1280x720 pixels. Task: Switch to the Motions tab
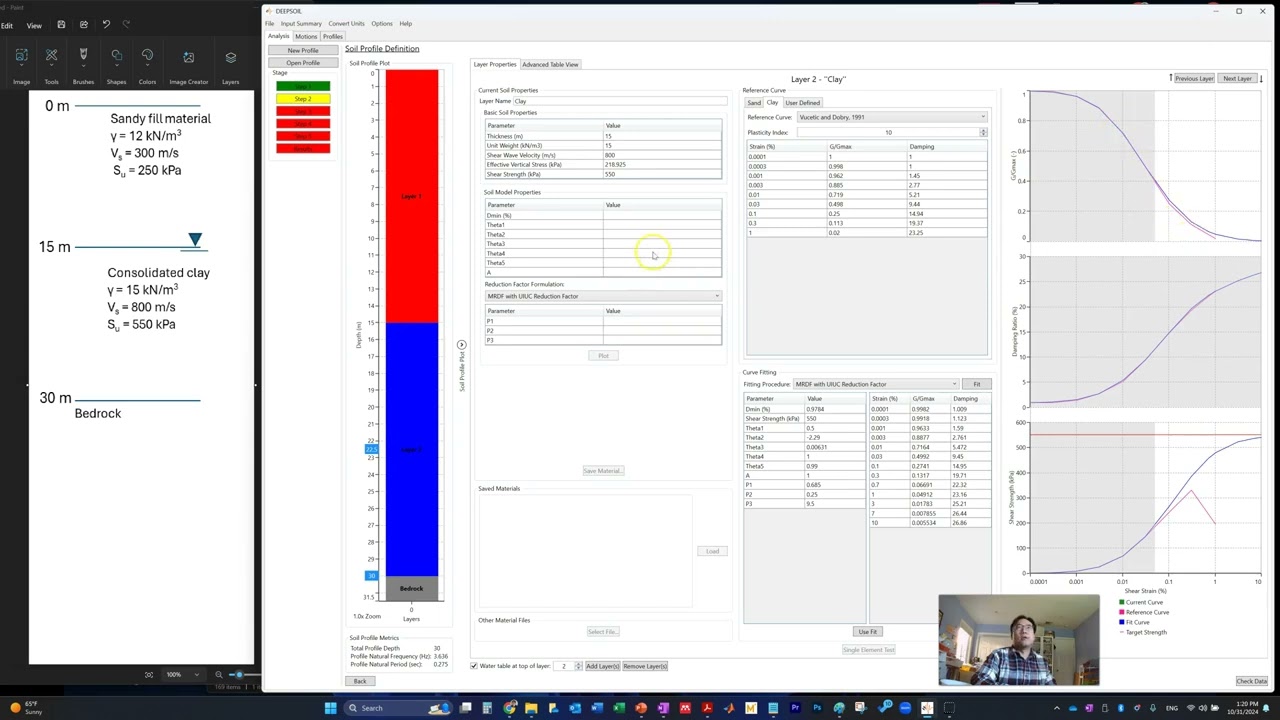[x=306, y=36]
